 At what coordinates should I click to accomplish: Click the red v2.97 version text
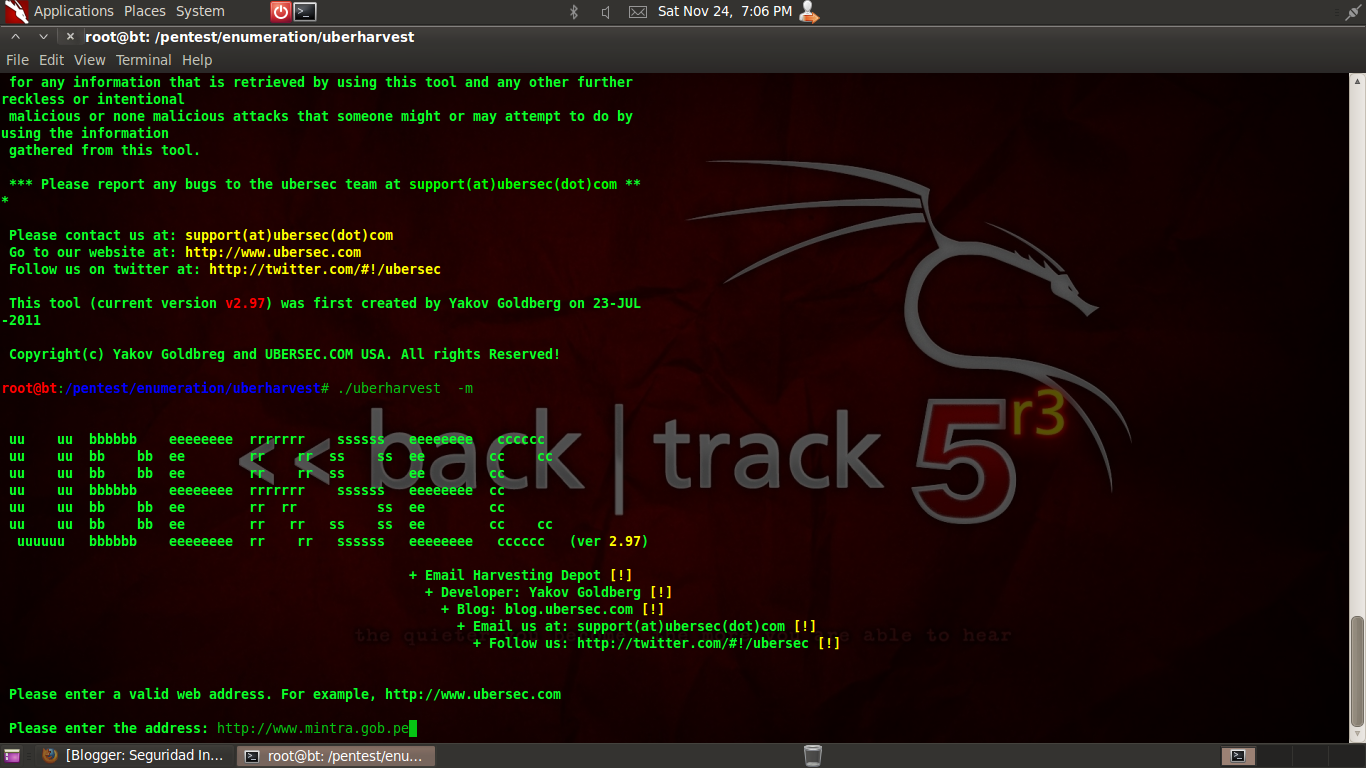pyautogui.click(x=245, y=303)
